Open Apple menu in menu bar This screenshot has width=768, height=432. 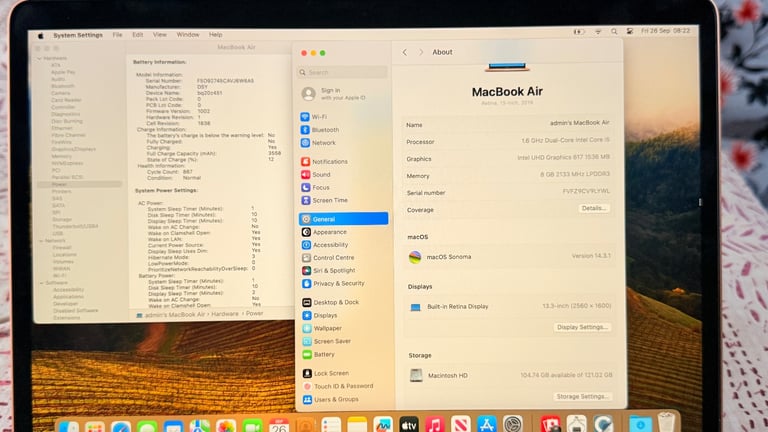point(41,36)
